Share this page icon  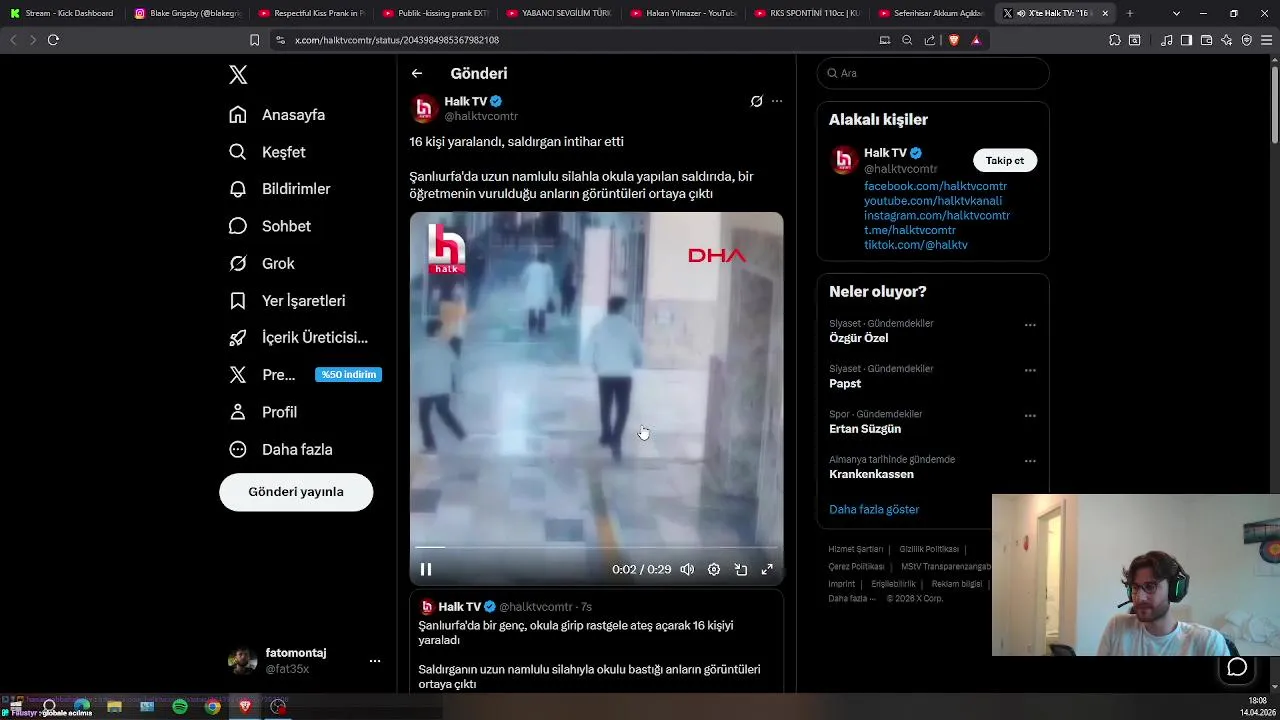[930, 40]
